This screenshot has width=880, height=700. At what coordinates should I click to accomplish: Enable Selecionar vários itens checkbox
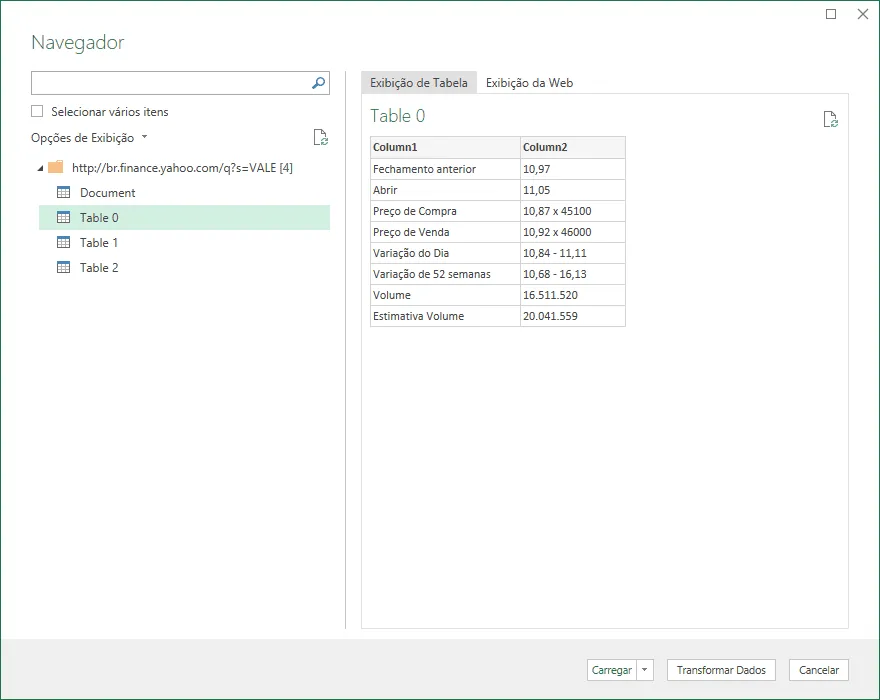click(x=37, y=111)
